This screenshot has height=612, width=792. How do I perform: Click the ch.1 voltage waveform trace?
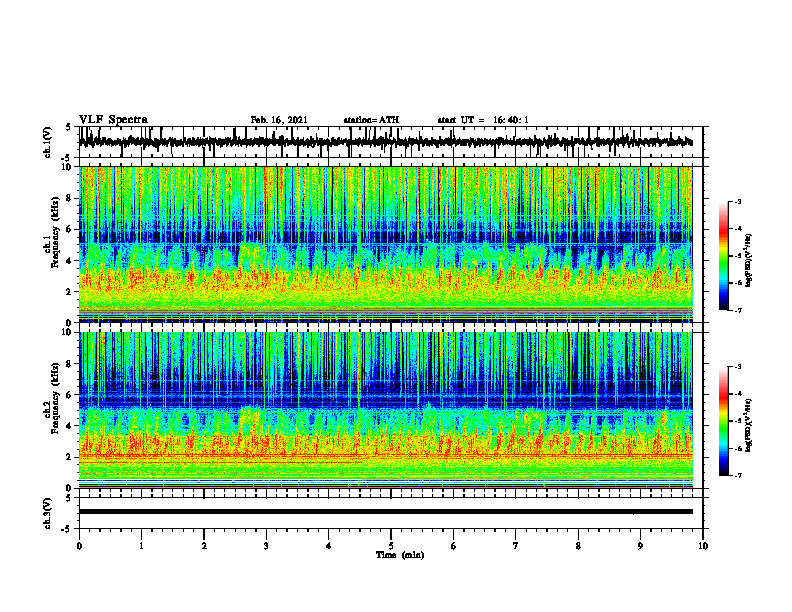[385, 142]
